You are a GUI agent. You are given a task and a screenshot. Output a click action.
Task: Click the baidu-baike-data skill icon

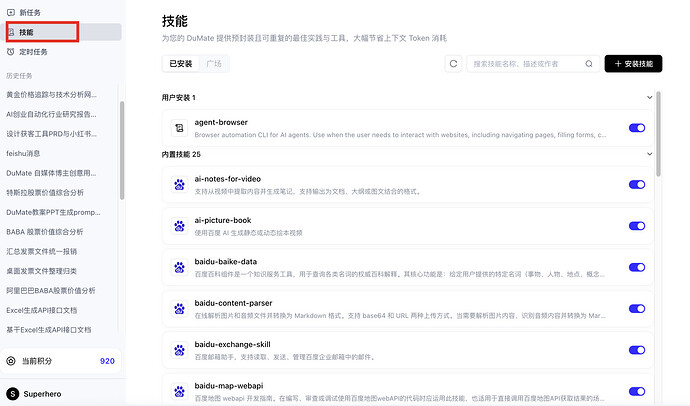[178, 266]
